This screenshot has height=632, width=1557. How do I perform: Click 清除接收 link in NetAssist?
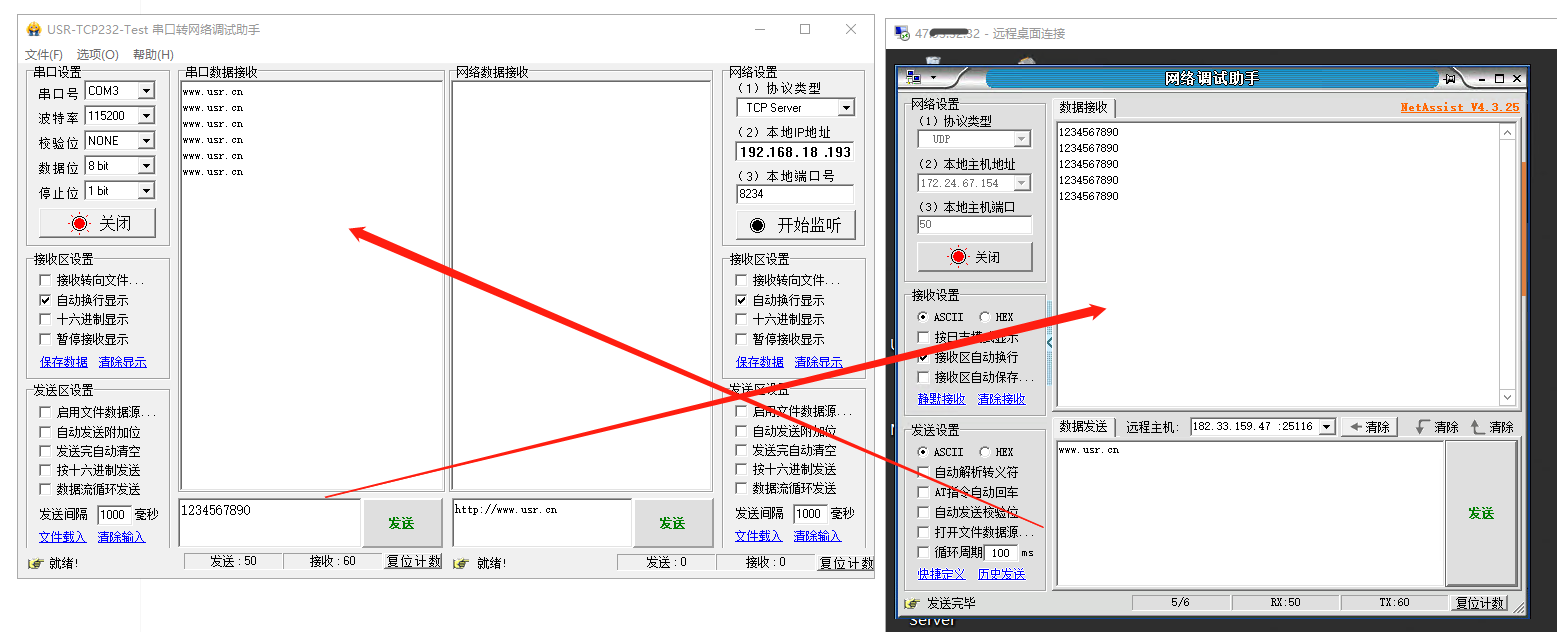click(x=1001, y=399)
